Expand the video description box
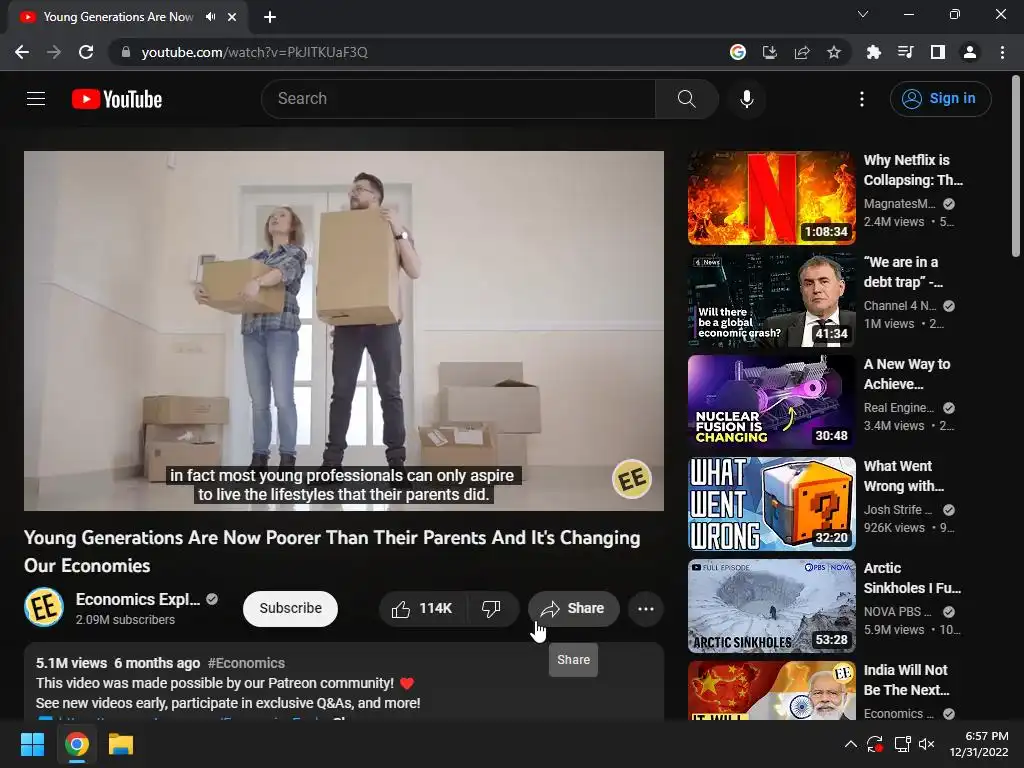The height and width of the screenshot is (768, 1024). tap(344, 682)
